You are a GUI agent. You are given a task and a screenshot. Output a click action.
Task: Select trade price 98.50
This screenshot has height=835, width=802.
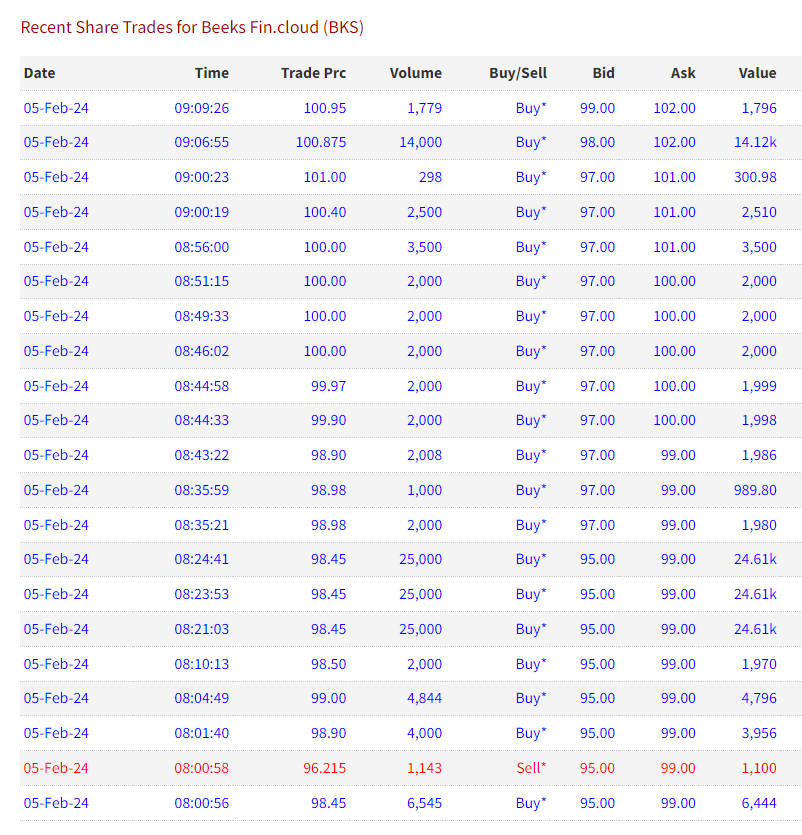329,664
